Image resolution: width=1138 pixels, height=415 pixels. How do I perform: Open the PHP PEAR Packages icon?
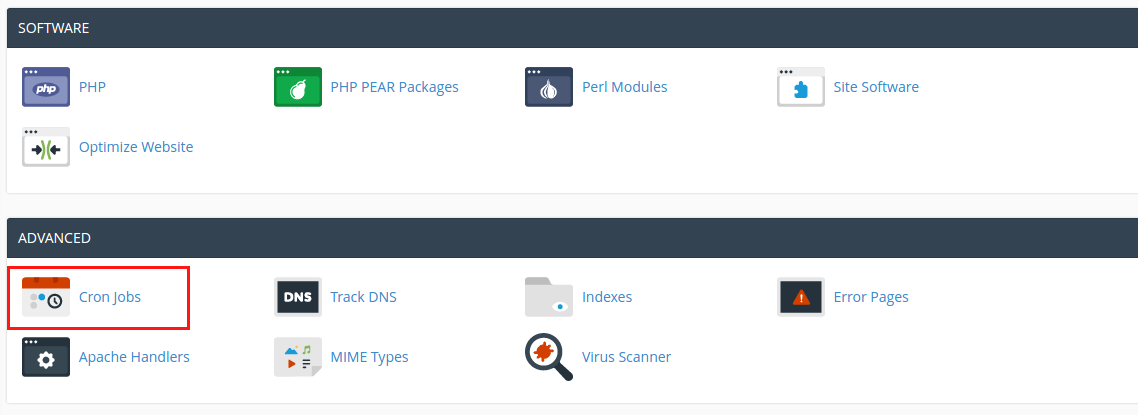pos(298,87)
